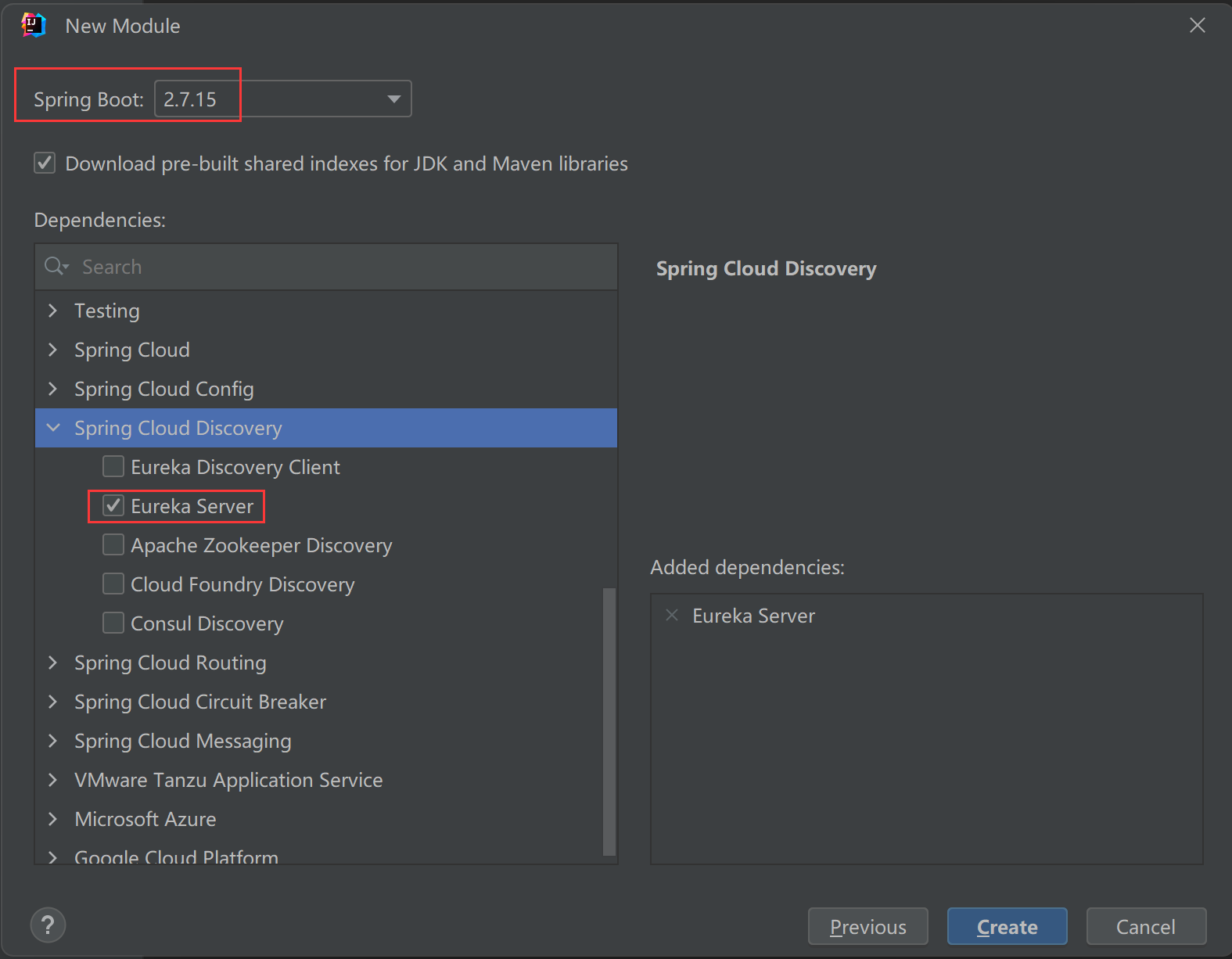Click the IntelliJ IDEA logo icon
The height and width of the screenshot is (959, 1232).
click(34, 25)
